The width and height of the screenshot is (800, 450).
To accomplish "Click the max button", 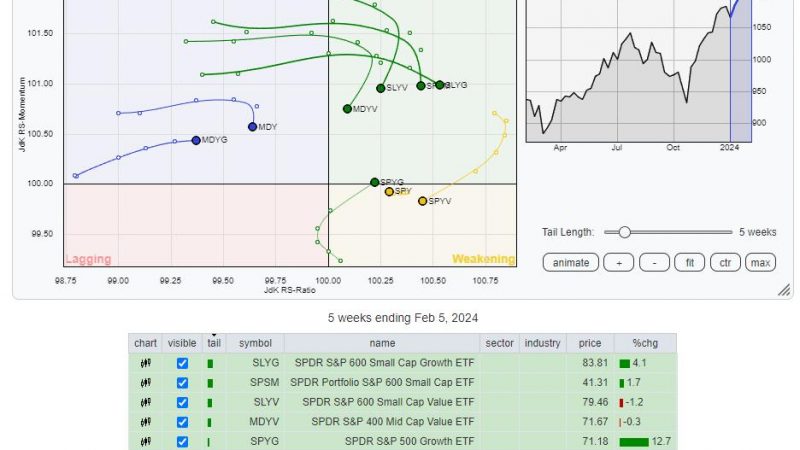I will point(760,263).
